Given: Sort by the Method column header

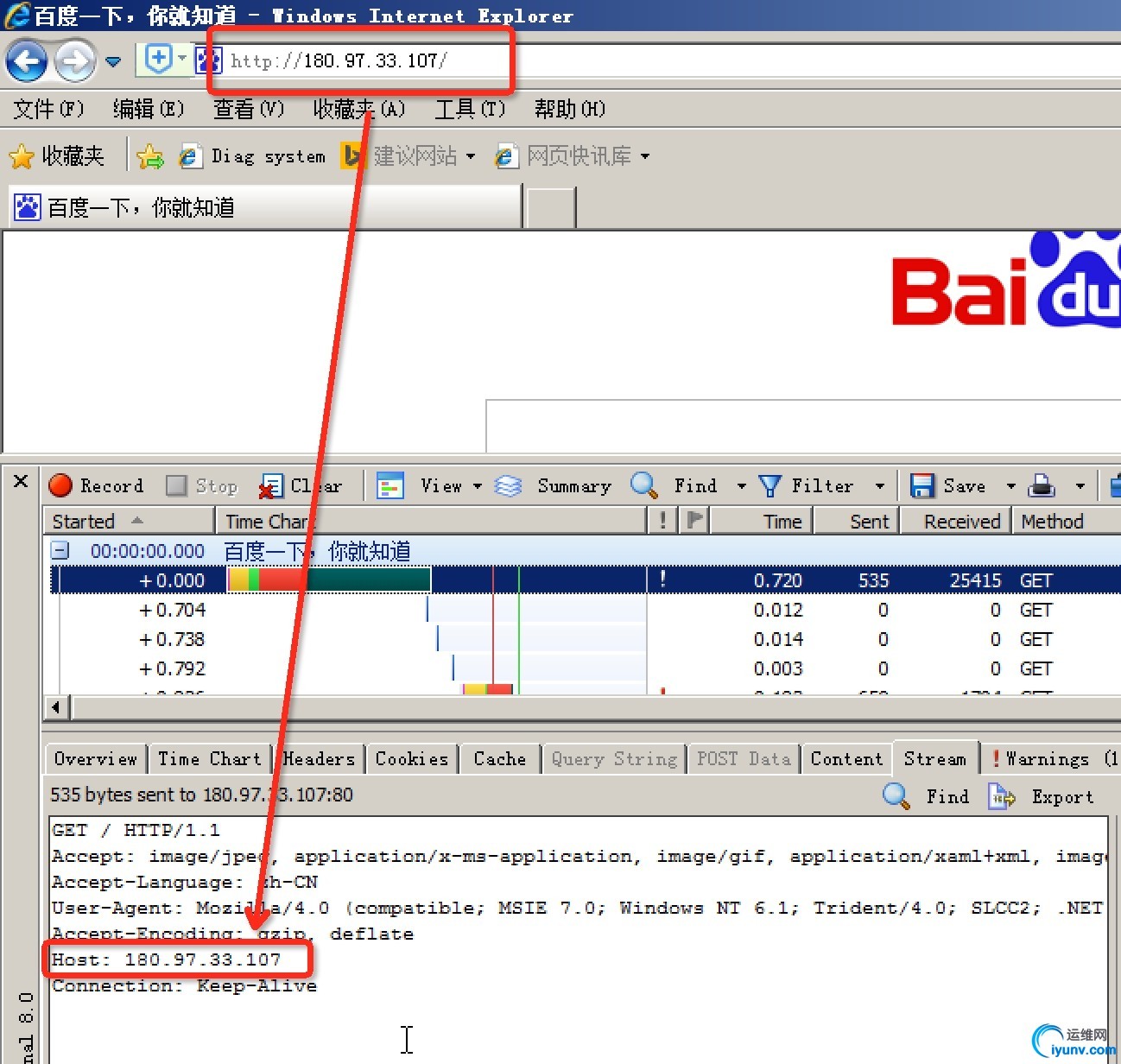Looking at the screenshot, I should click(1067, 521).
